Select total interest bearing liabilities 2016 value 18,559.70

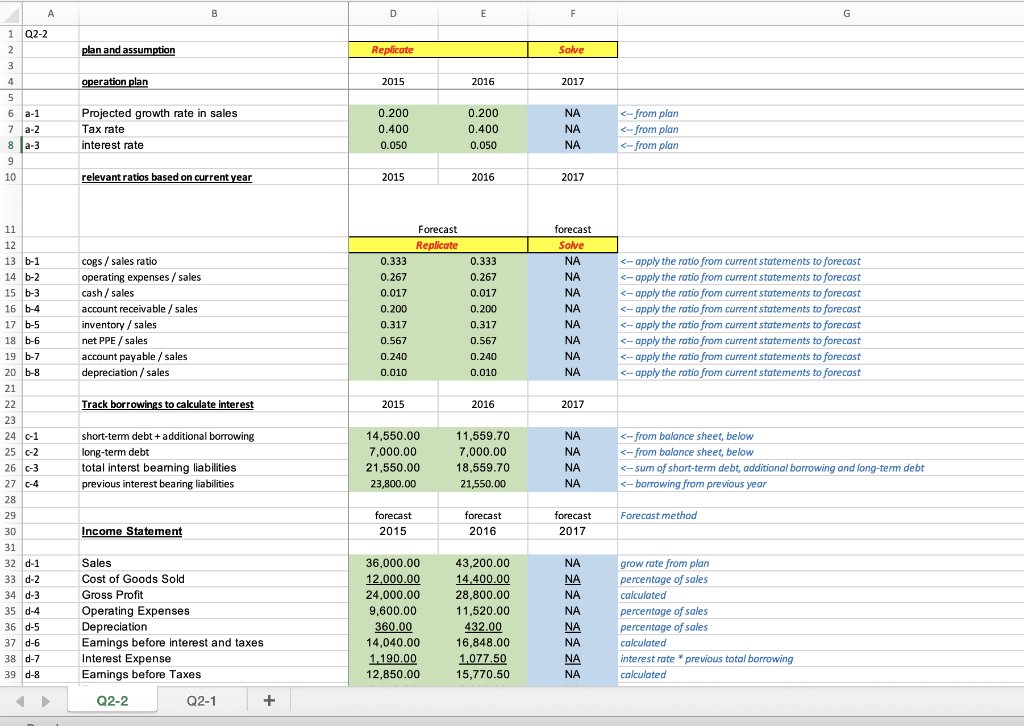point(483,468)
